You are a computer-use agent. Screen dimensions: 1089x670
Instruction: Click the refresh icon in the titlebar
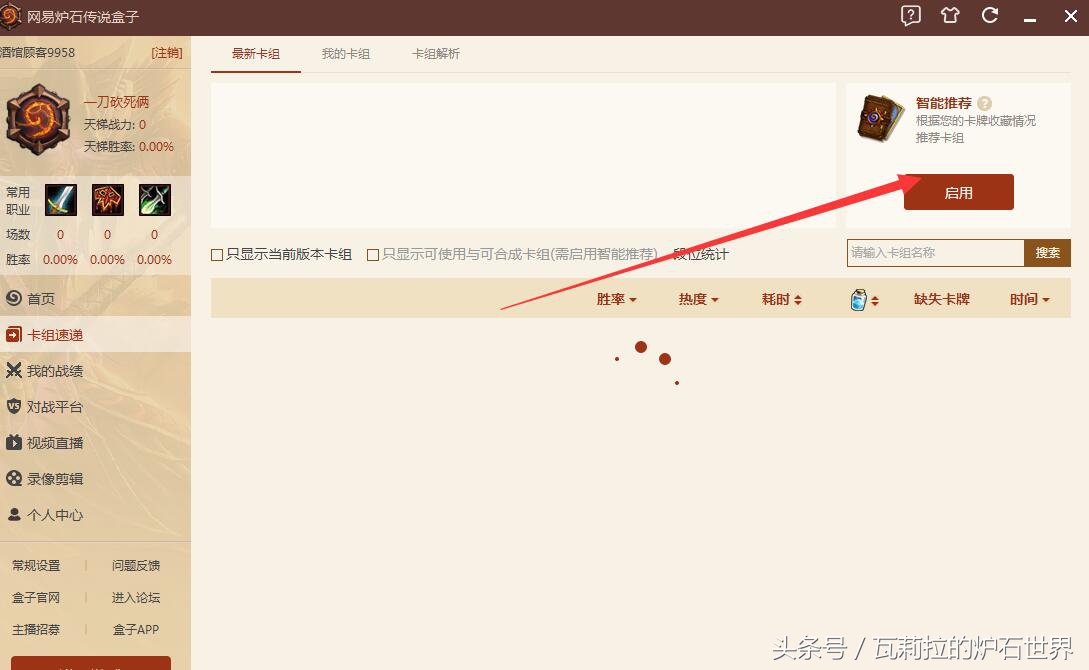tap(990, 16)
